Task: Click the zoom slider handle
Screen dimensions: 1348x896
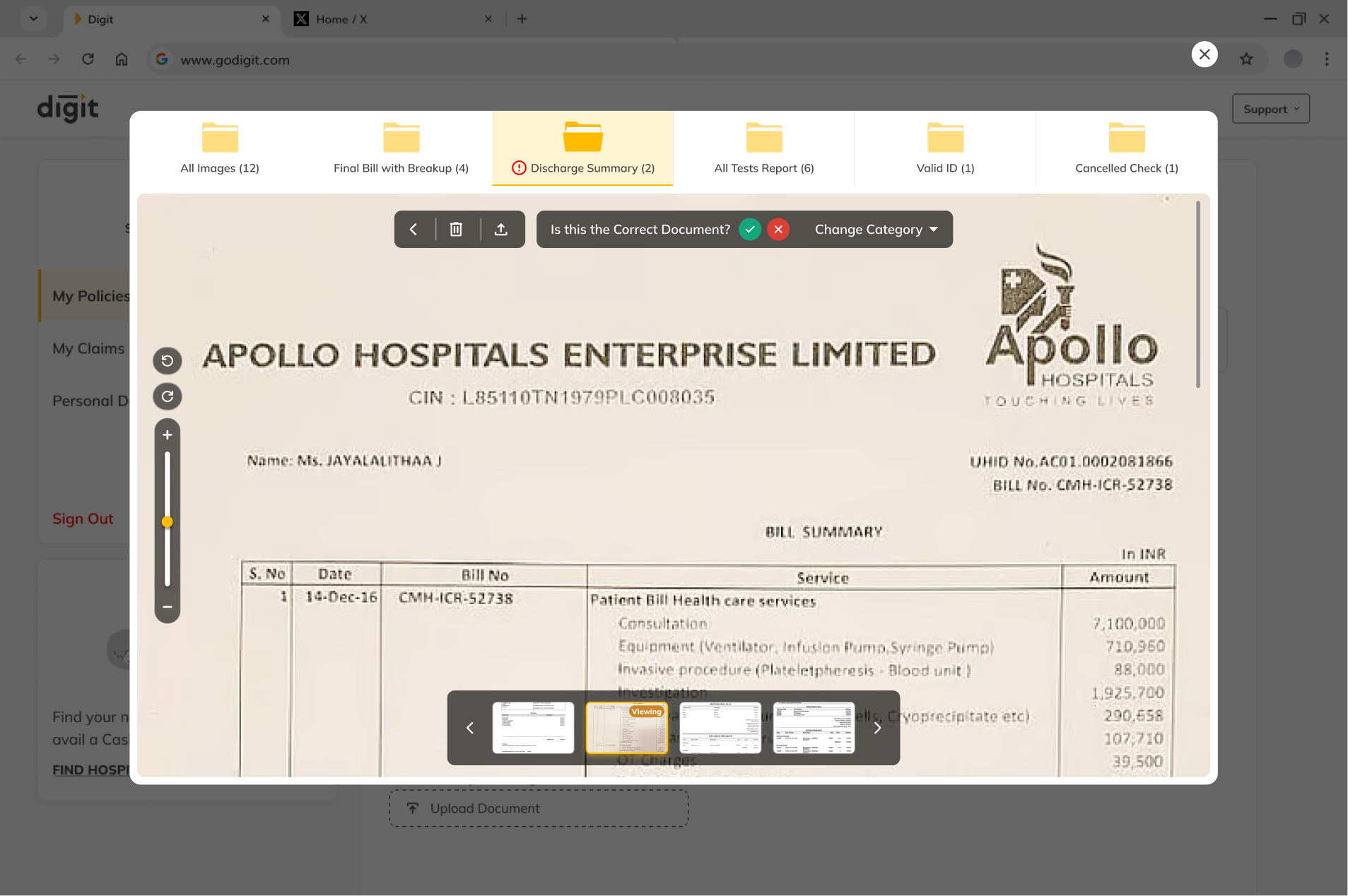Action: tap(168, 522)
